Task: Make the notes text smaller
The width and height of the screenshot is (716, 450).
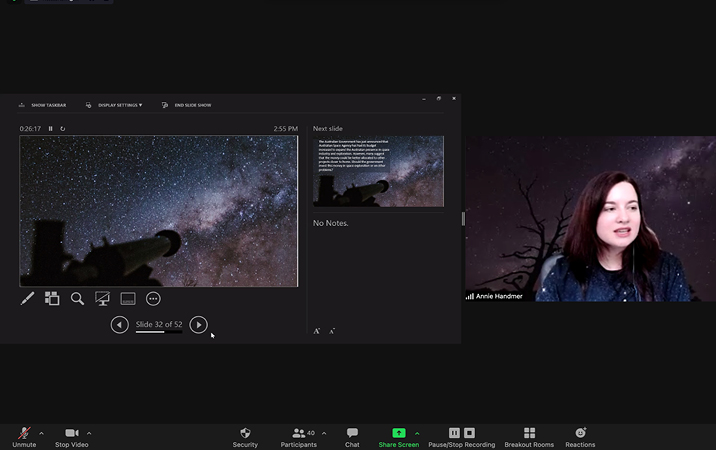Action: click(x=332, y=331)
